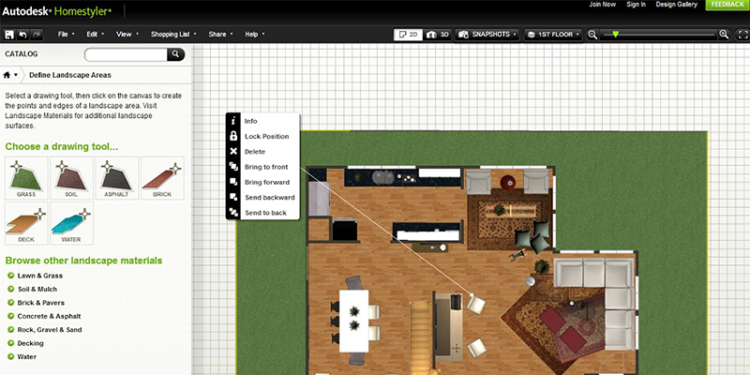Click the Redo arrow icon
This screenshot has height=375, width=750.
coord(36,34)
